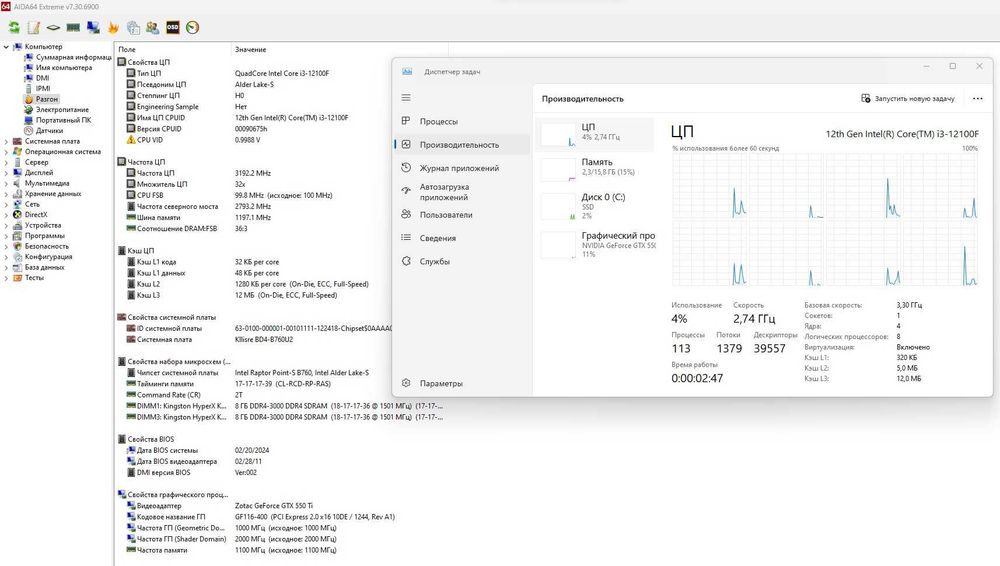Viewport: 1000px width, 566px height.
Task: Click the AIDA64 refresh toolbar icon
Action: click(14, 27)
